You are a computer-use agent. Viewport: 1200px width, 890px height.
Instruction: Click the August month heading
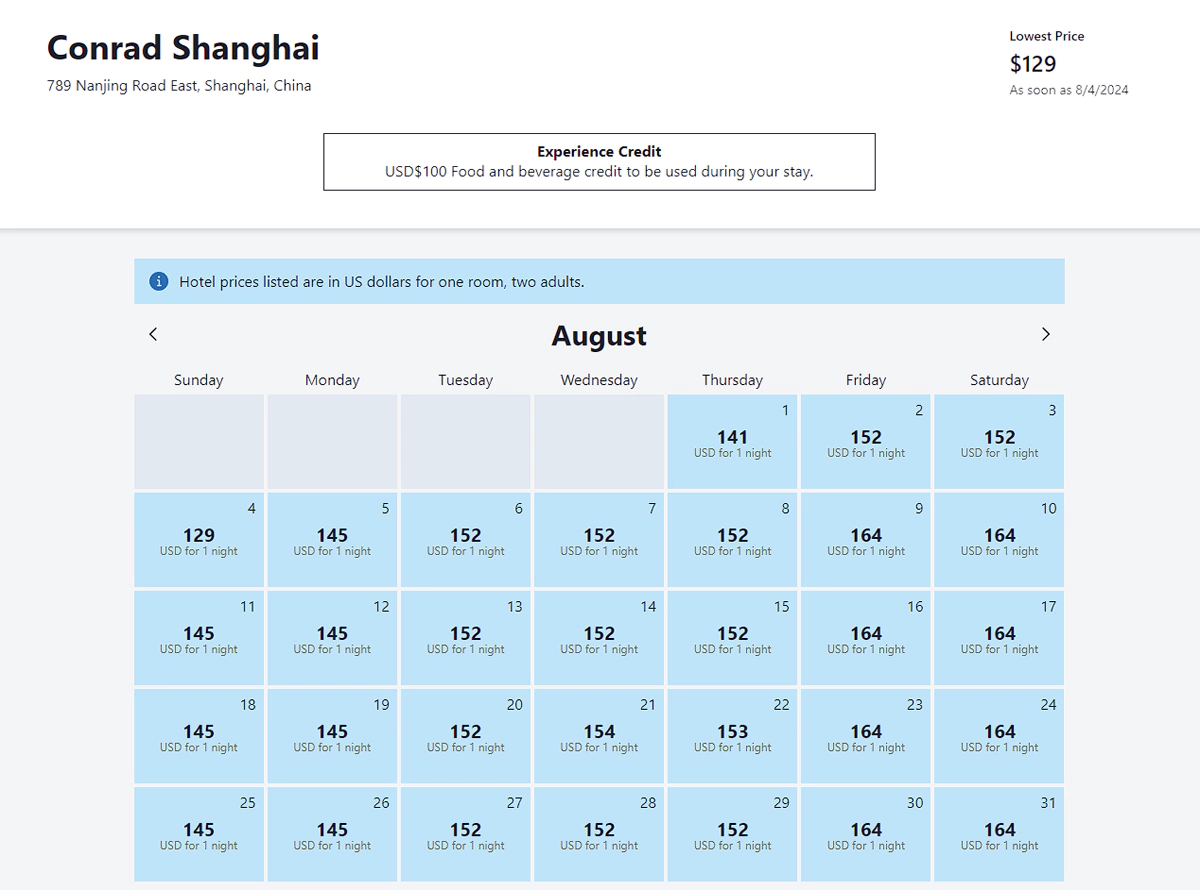pos(599,336)
